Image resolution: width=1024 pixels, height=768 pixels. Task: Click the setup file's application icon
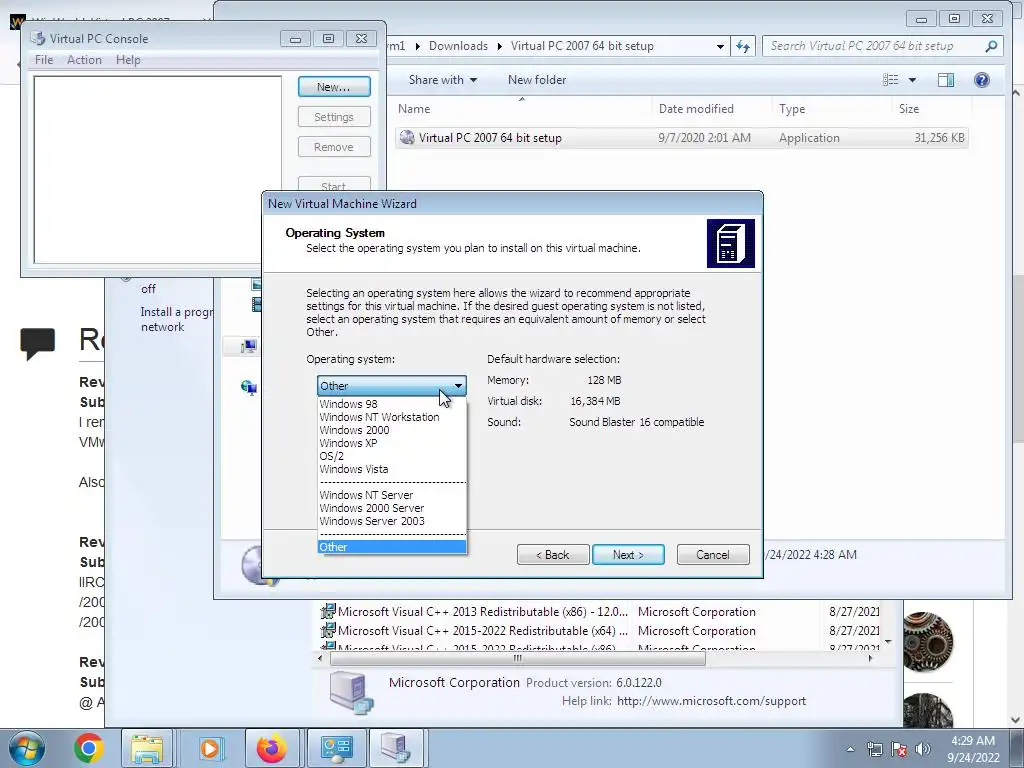(x=407, y=137)
